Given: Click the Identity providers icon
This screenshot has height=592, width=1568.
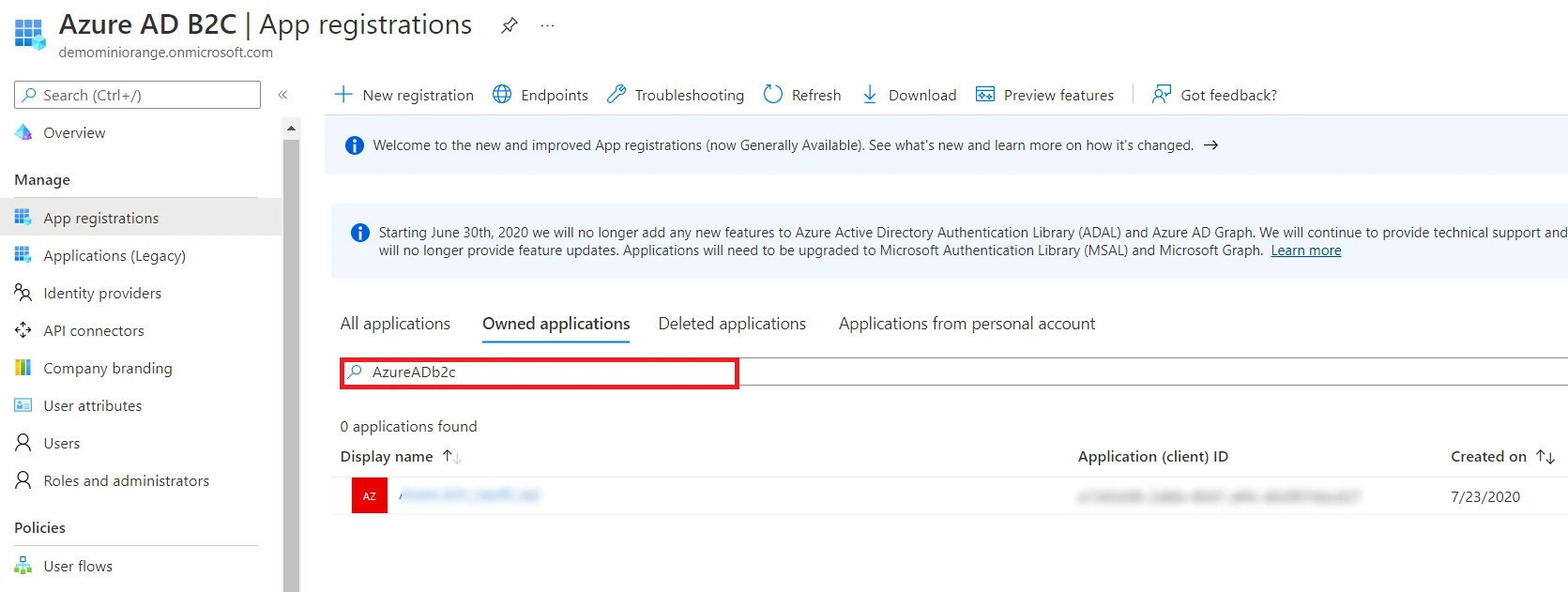Looking at the screenshot, I should pyautogui.click(x=23, y=293).
